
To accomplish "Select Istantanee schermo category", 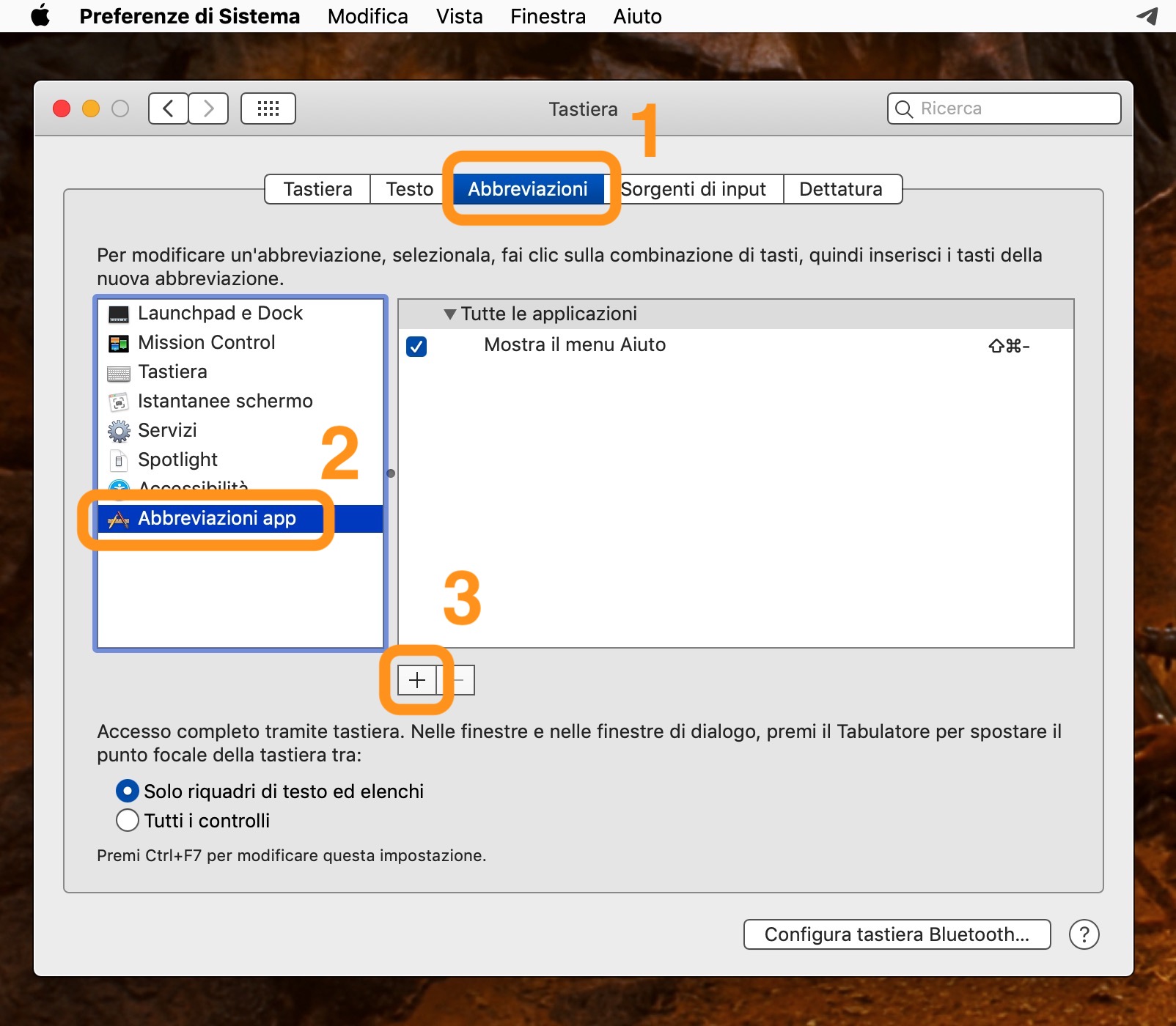I will (x=240, y=402).
